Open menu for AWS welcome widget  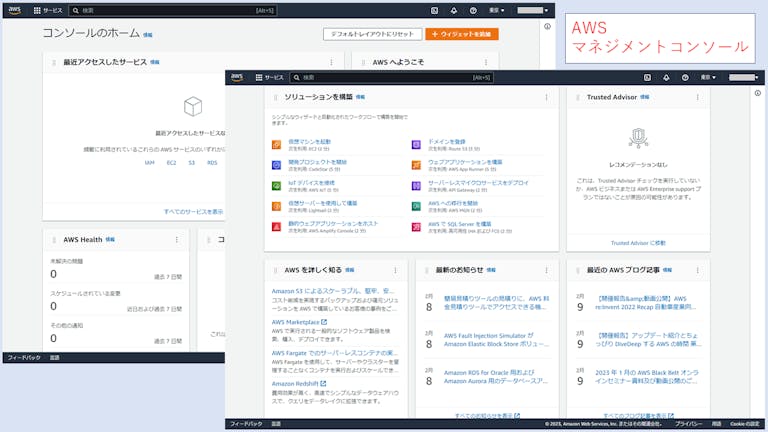(486, 62)
